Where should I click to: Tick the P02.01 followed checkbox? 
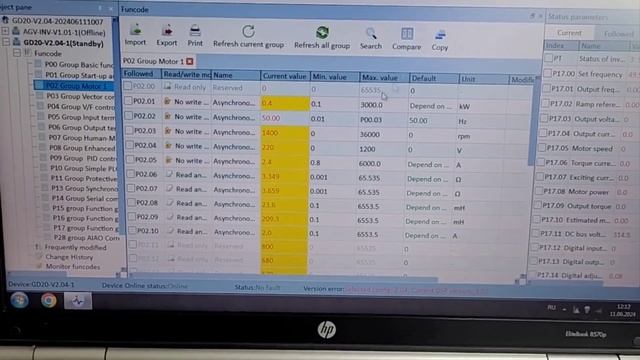pos(128,101)
